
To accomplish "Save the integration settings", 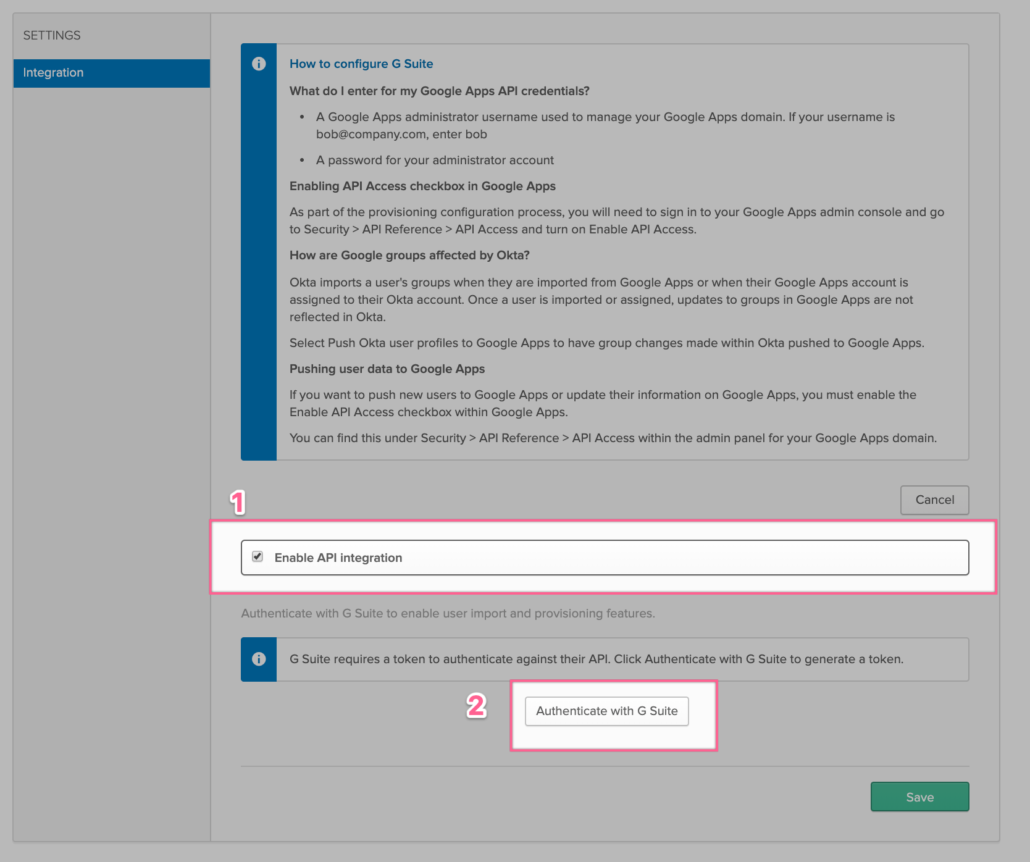I will click(x=920, y=796).
